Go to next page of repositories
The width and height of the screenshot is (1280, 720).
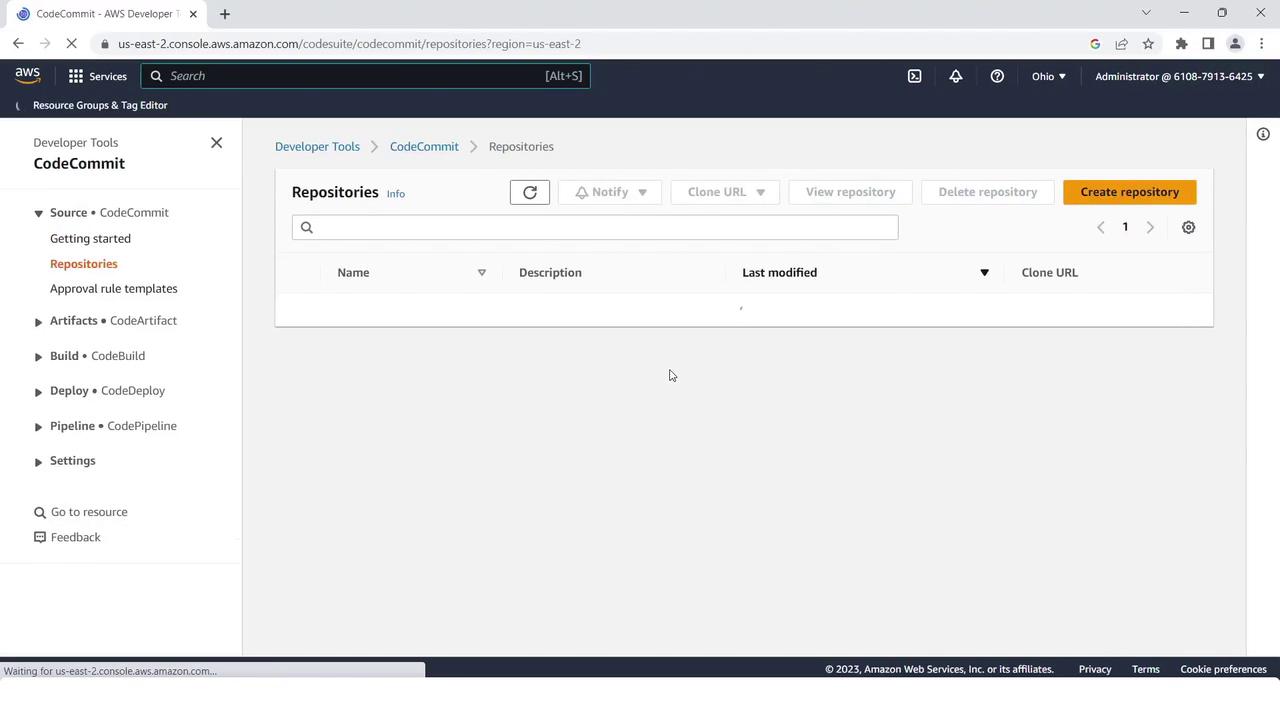(x=1150, y=227)
